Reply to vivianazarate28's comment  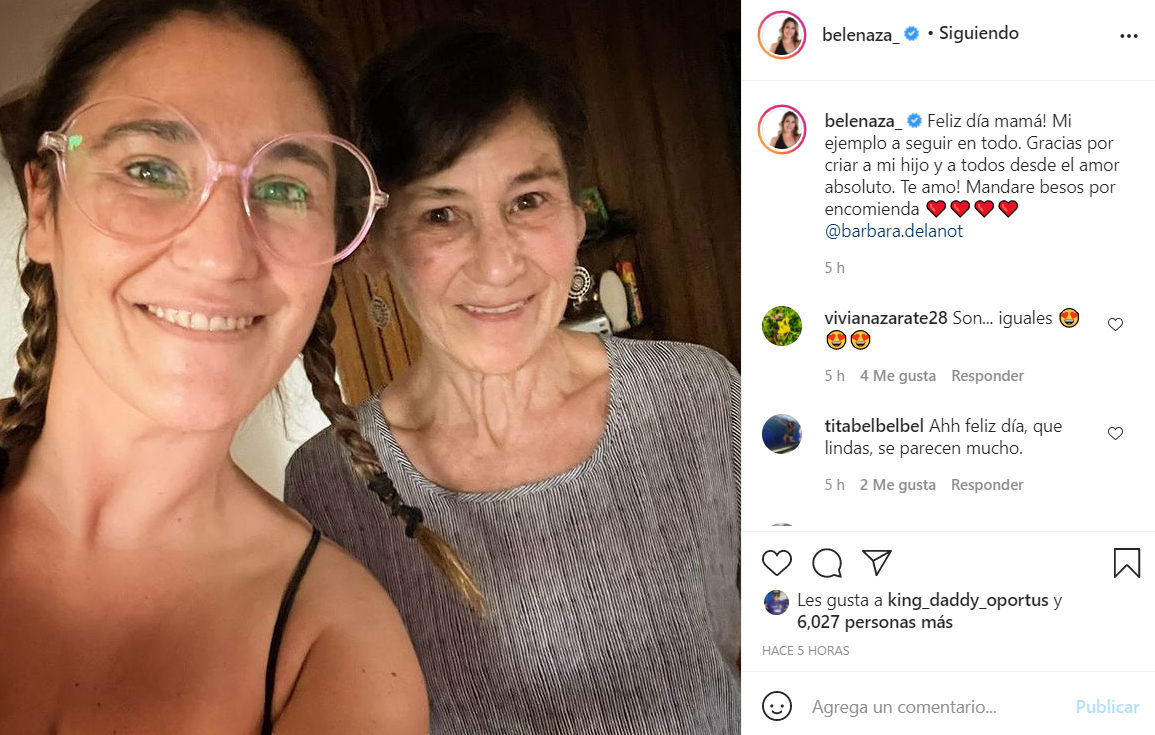[x=987, y=376]
